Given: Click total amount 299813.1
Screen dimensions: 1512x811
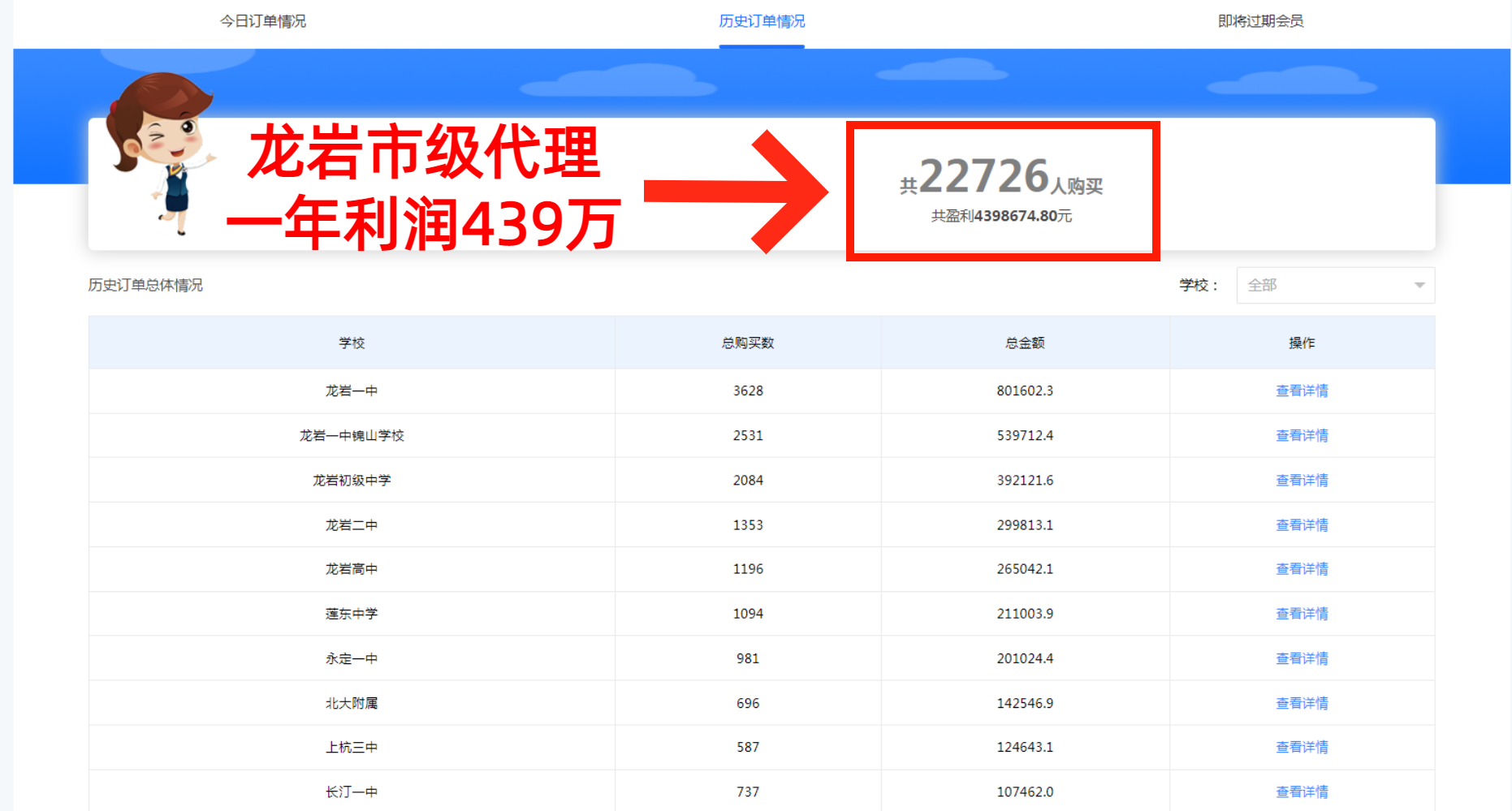Looking at the screenshot, I should (x=1025, y=524).
